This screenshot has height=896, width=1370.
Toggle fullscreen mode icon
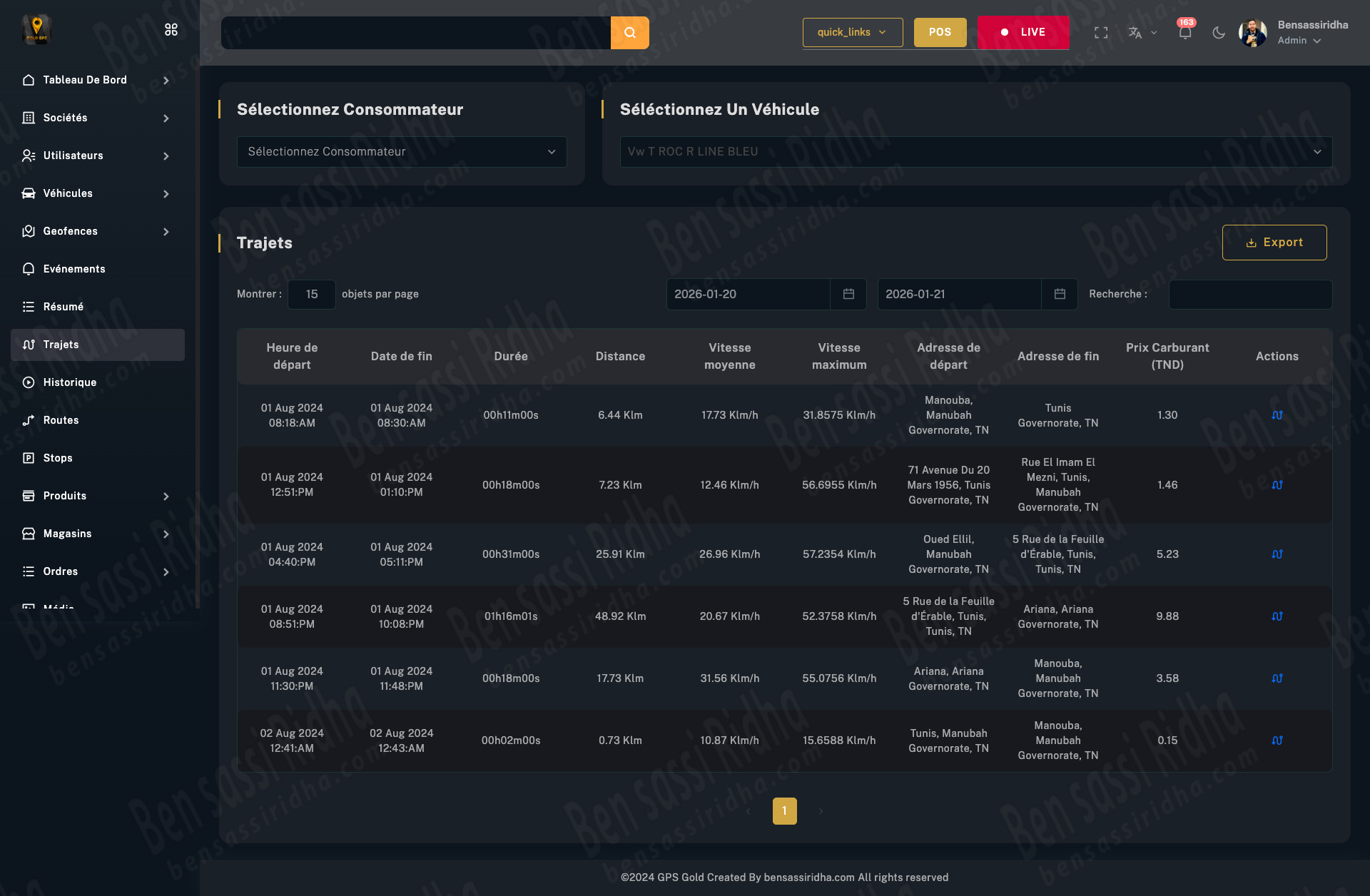(1101, 33)
